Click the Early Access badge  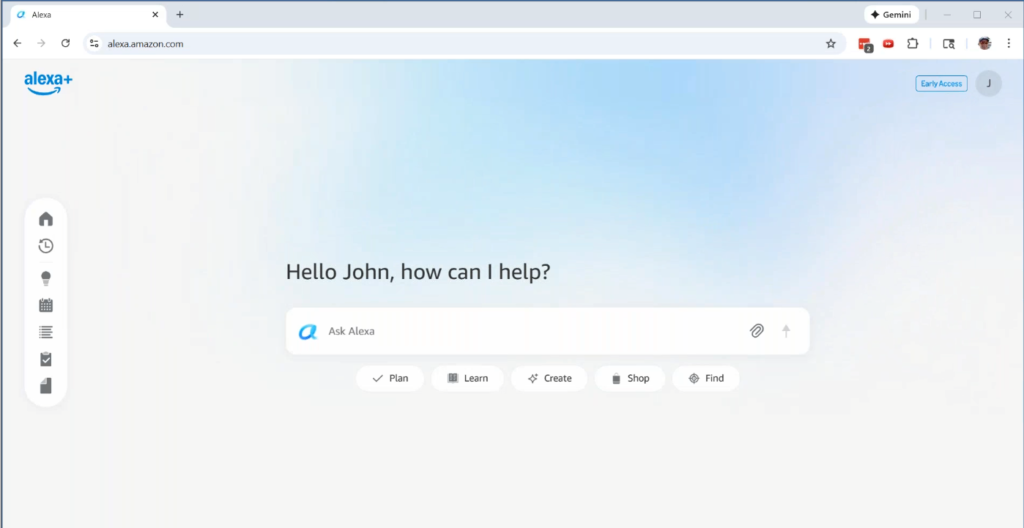pyautogui.click(x=941, y=84)
